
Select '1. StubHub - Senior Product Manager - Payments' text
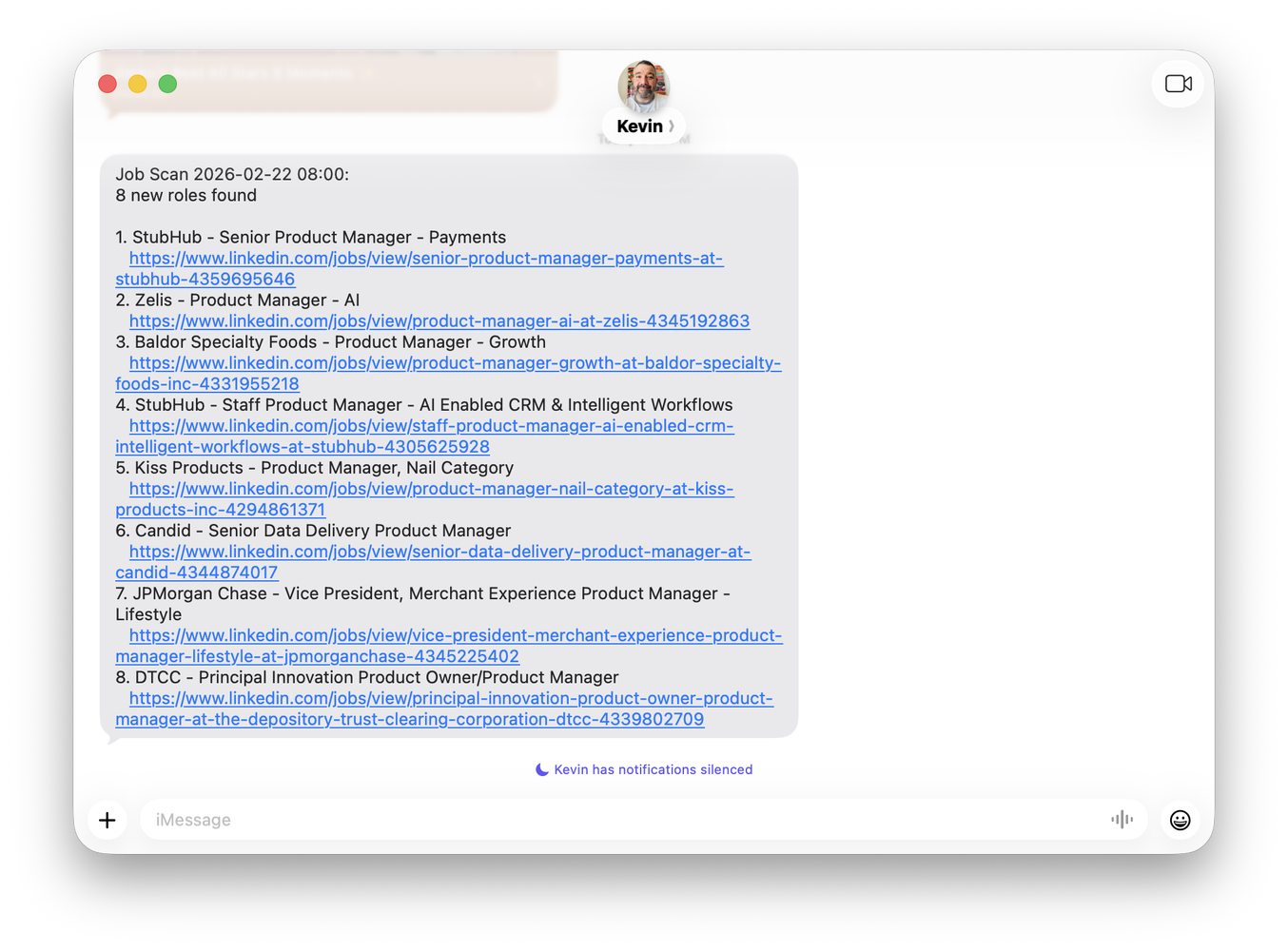pos(311,237)
